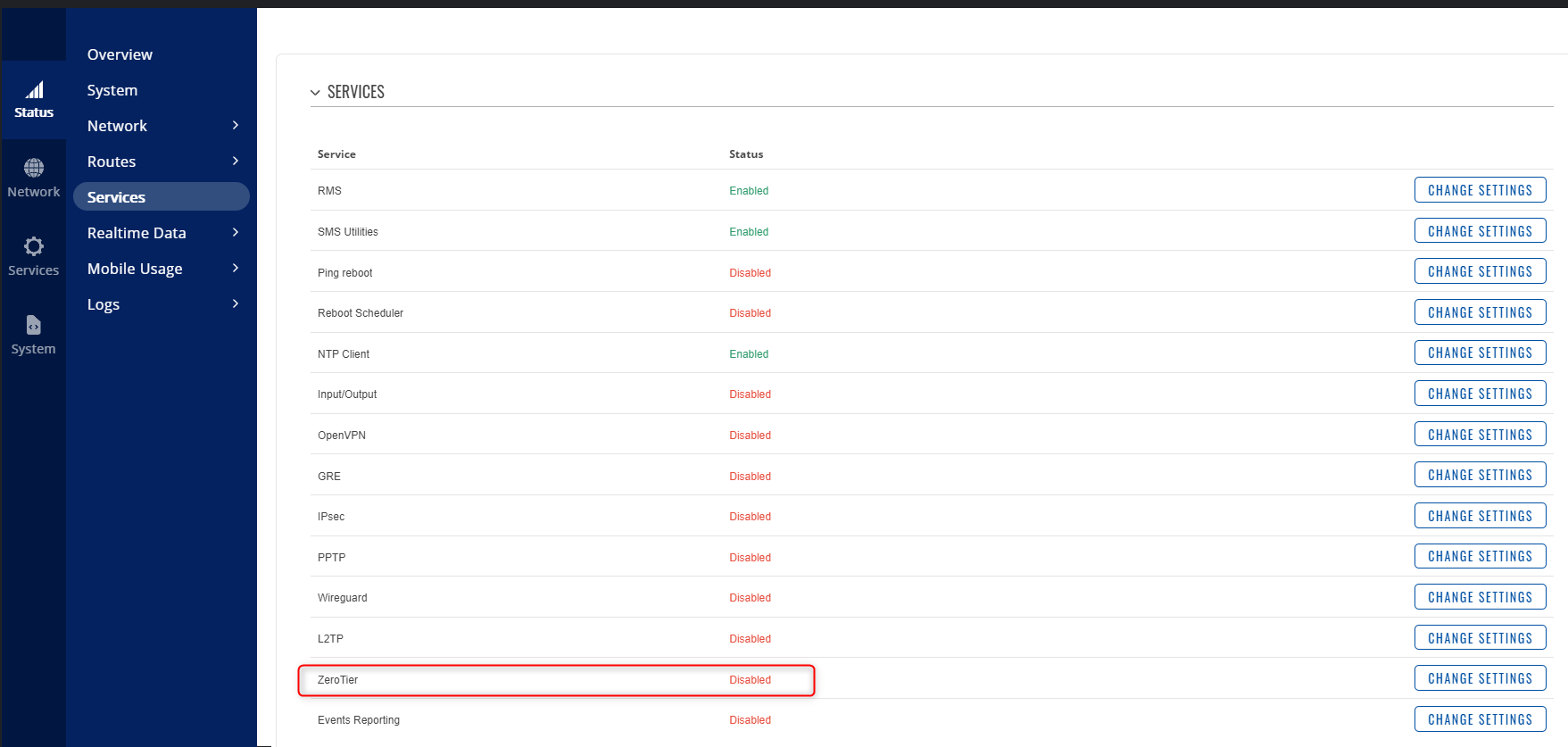Click the Disabled status of ZeroTier
Viewport: 1568px width, 747px height.
coord(750,680)
